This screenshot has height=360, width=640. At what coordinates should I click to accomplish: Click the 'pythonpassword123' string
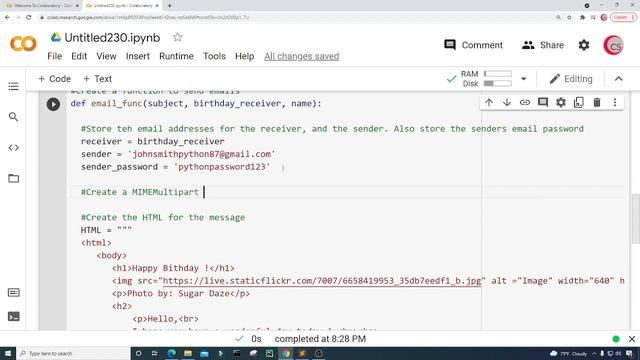point(222,167)
